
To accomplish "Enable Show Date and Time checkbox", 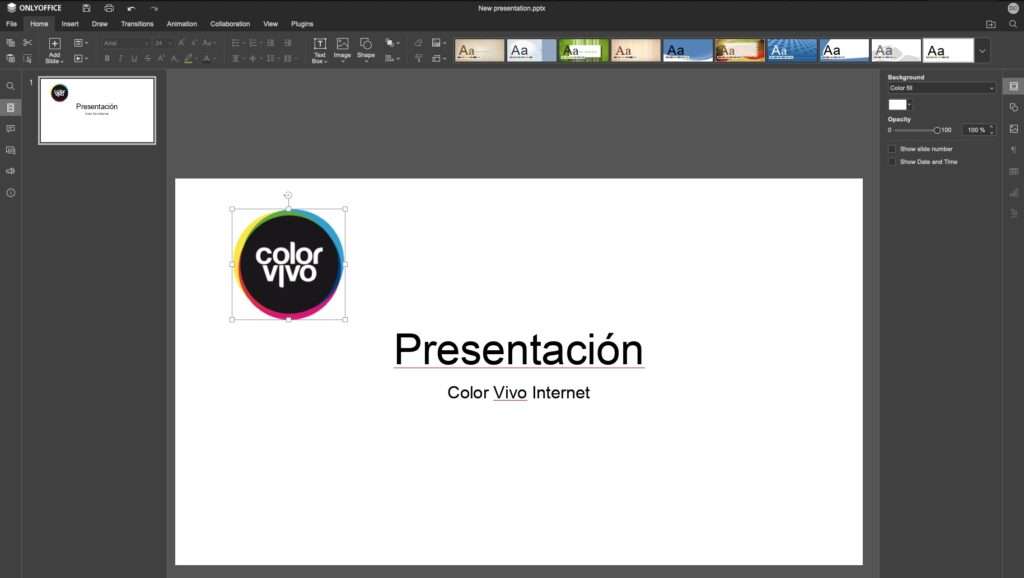I will [x=892, y=162].
